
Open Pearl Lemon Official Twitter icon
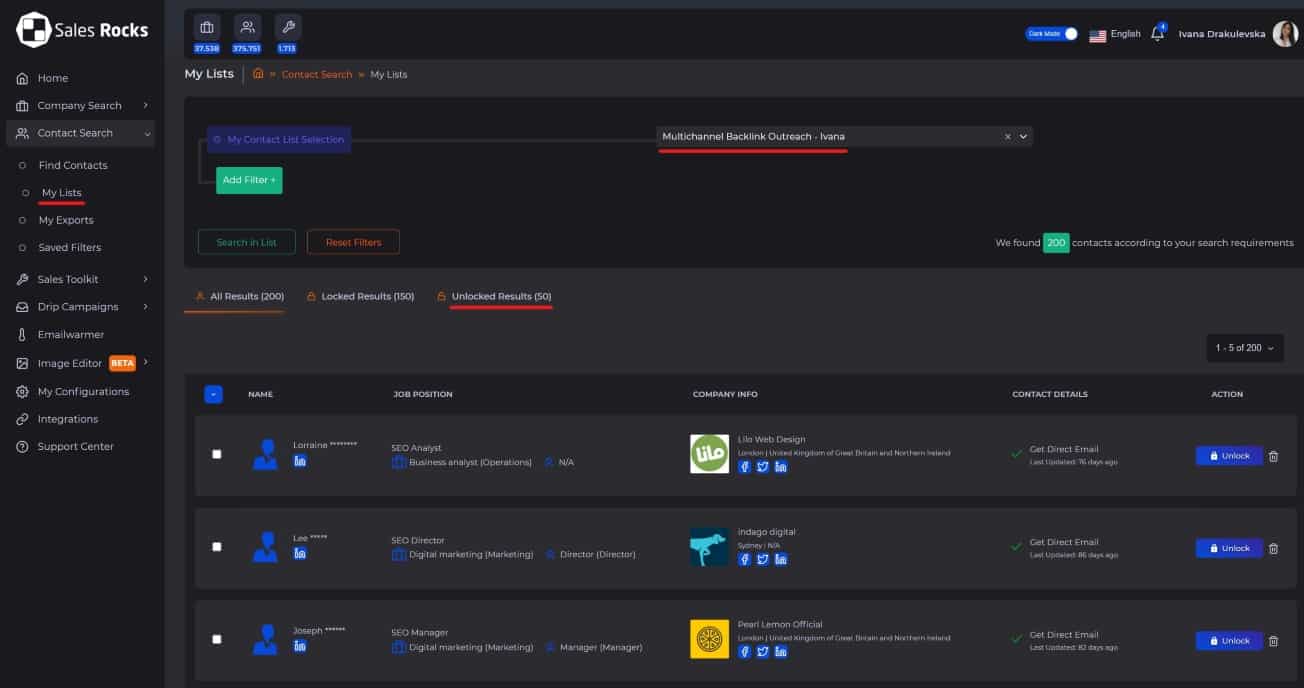click(762, 652)
